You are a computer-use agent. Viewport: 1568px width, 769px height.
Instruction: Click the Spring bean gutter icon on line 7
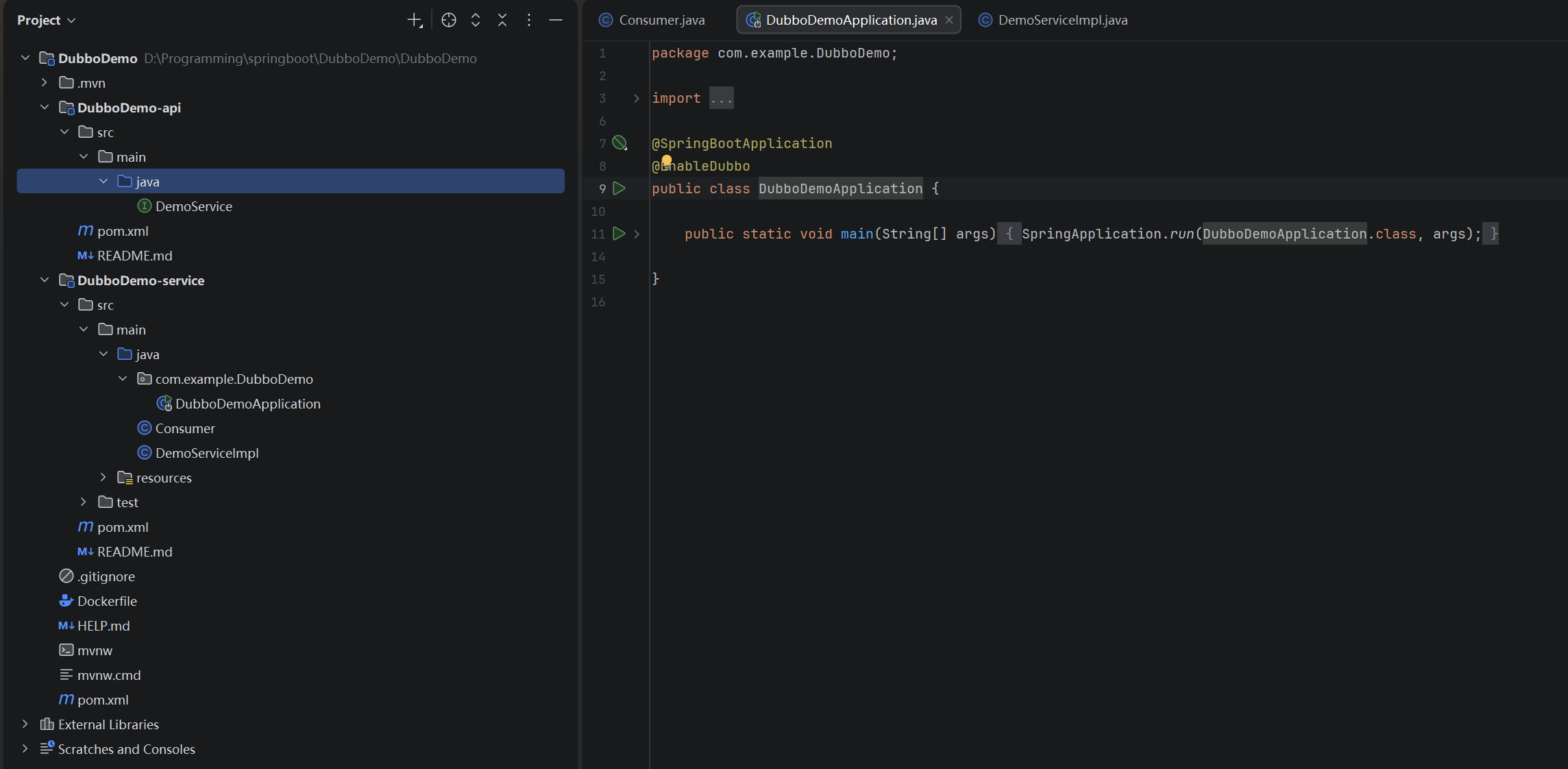[x=620, y=143]
